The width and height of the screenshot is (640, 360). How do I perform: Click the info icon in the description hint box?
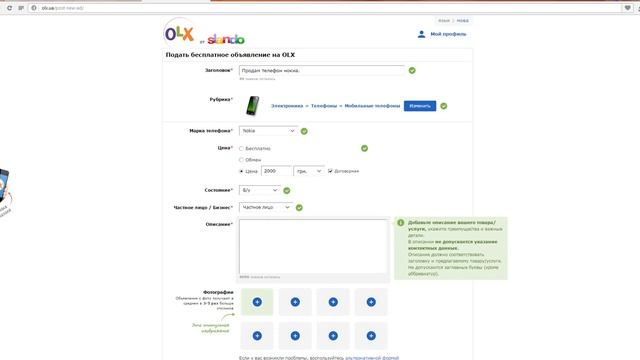(401, 223)
